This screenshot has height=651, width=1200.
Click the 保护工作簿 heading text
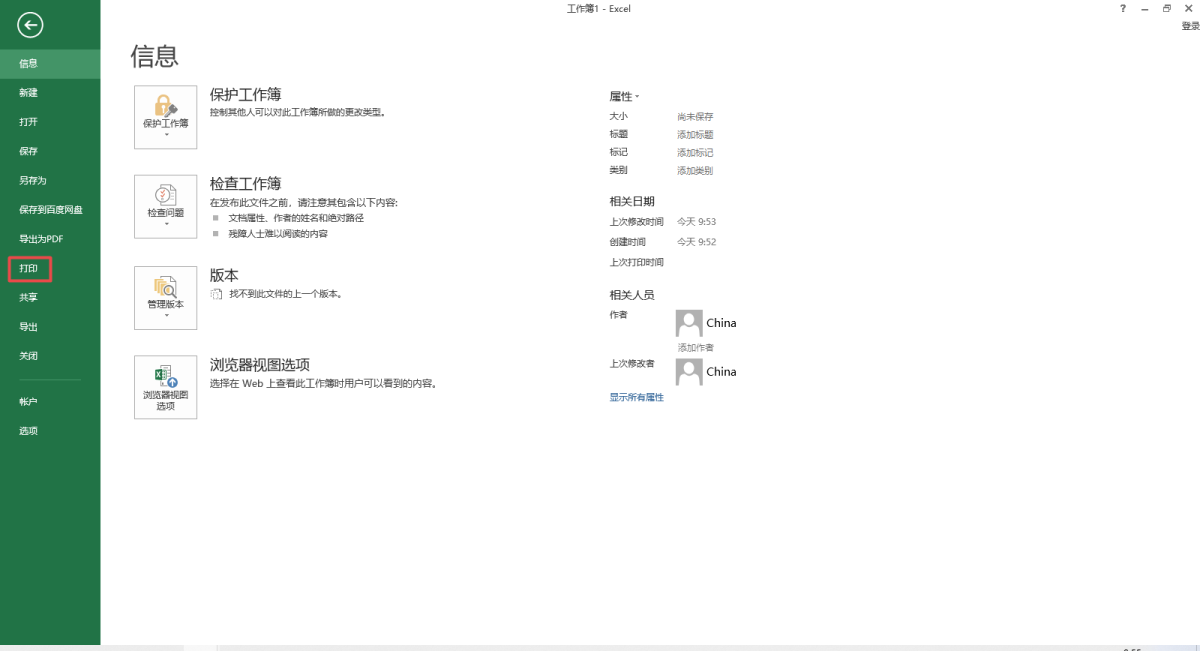(245, 95)
